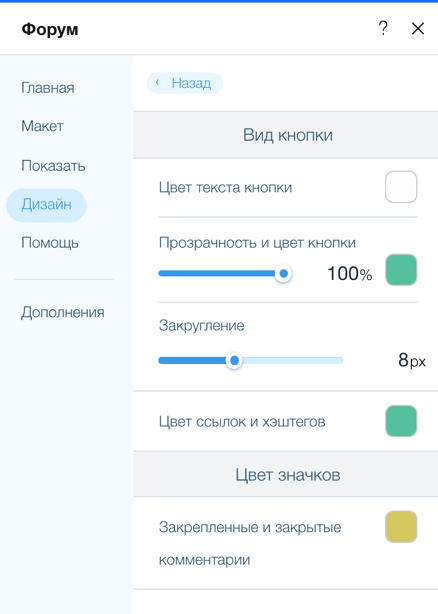Edit the 100% opacity value field
Viewport: 438px width, 614px height.
[x=350, y=273]
